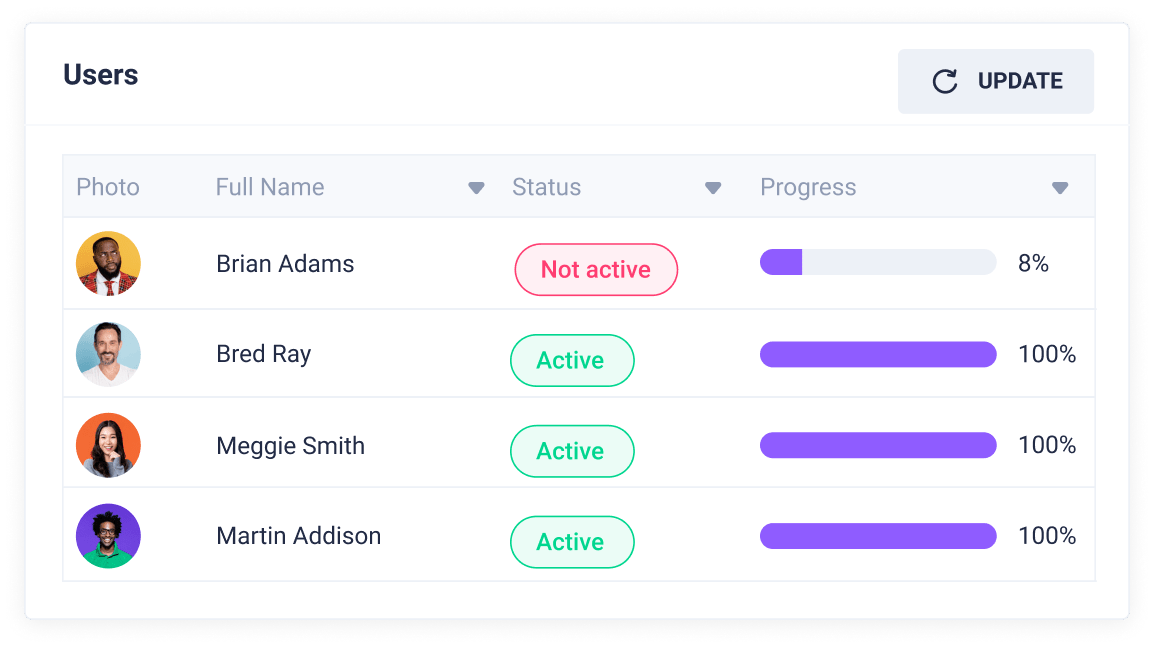Toggle Brian Adams's Not active status badge
This screenshot has width=1154, height=647.
click(596, 269)
